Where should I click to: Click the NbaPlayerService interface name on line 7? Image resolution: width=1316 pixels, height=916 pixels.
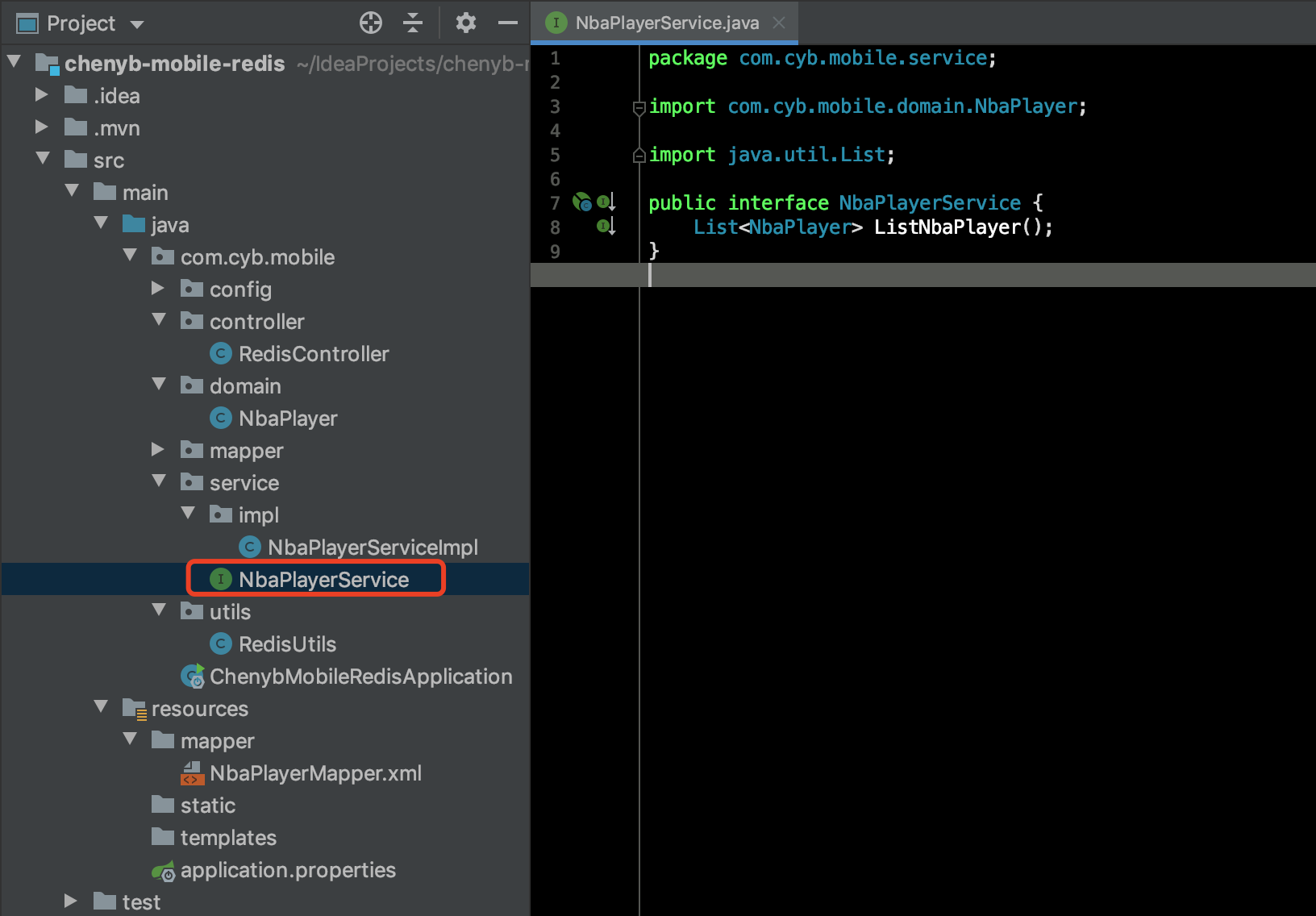point(930,203)
